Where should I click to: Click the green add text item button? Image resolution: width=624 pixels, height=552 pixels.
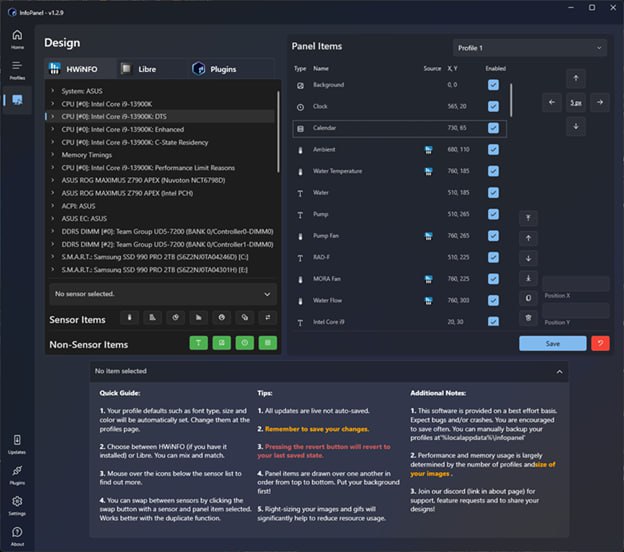pos(198,343)
